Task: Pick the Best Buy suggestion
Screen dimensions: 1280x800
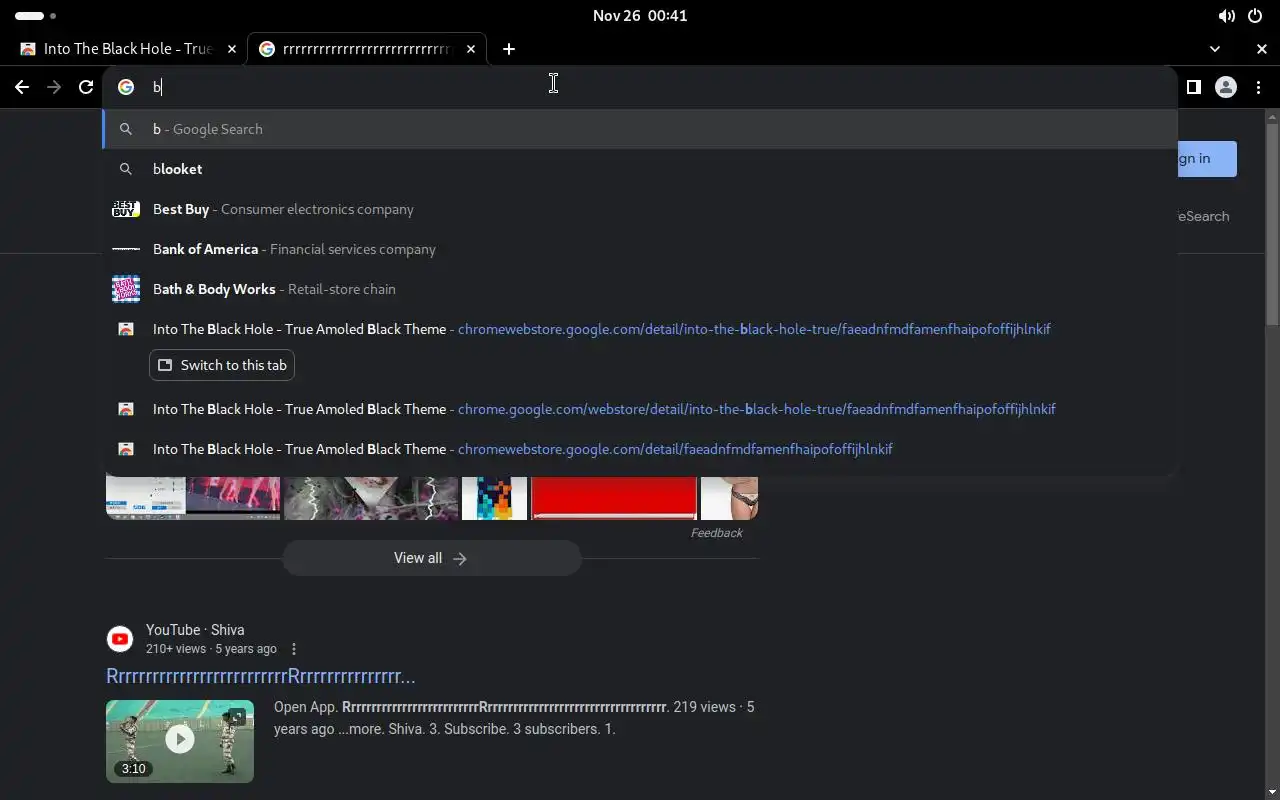Action: 640,209
